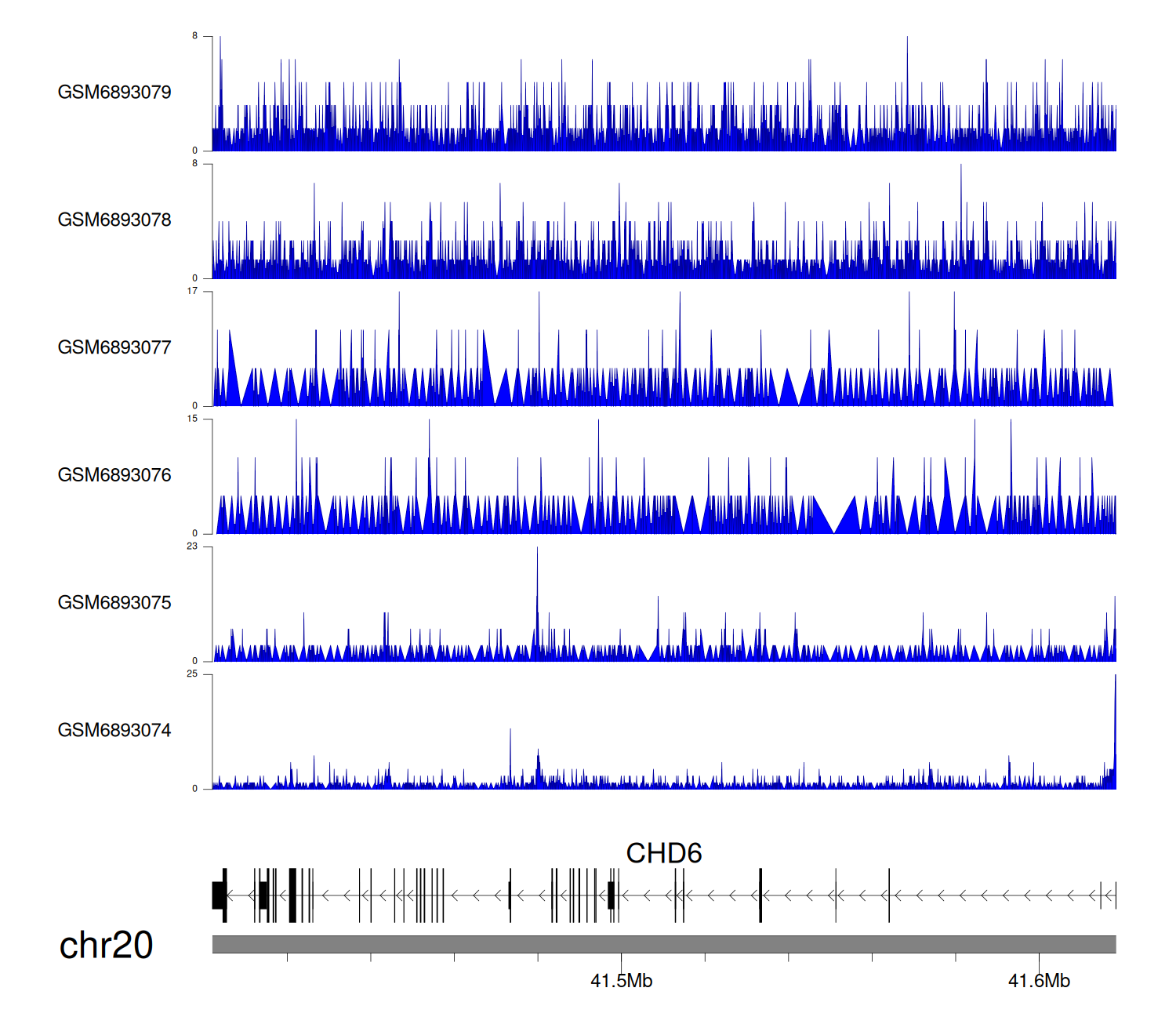Viewport: 1176px width, 1035px height.
Task: Click the GSM6893079 track label
Action: (114, 93)
